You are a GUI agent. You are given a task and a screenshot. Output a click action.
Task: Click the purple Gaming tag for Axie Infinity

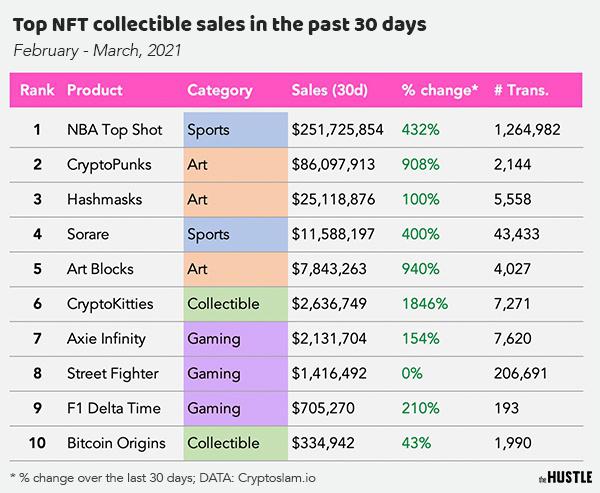232,337
